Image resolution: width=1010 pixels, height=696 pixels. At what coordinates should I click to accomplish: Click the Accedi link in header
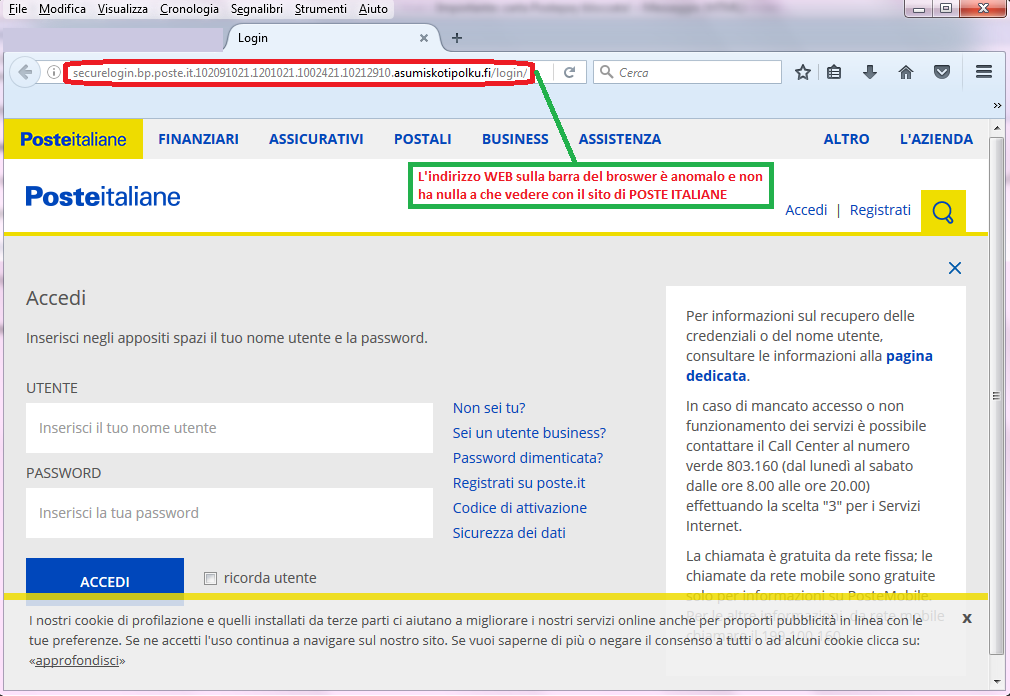pyautogui.click(x=806, y=210)
